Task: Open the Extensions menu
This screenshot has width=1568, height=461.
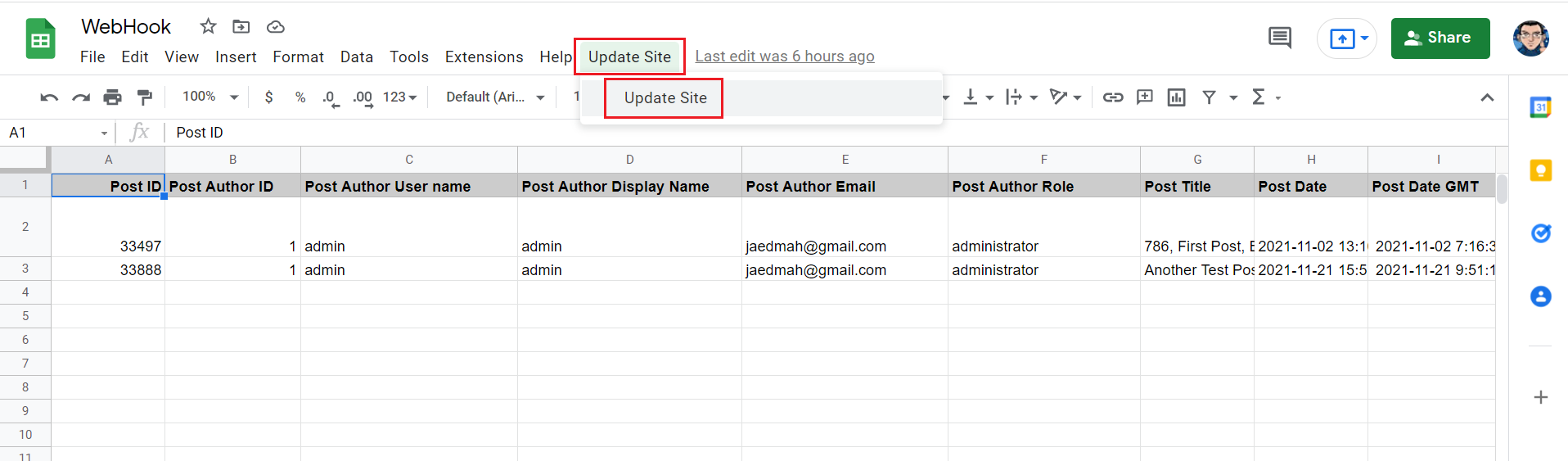Action: [484, 56]
